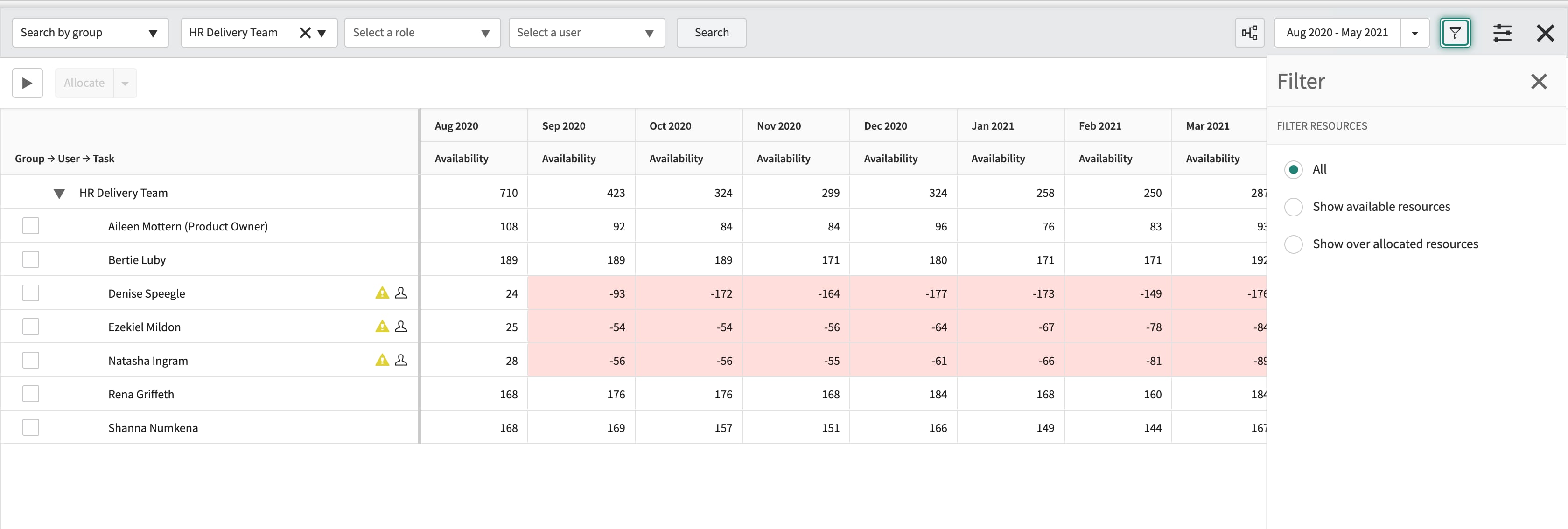Close the Filter panel with its X
Image resolution: width=1568 pixels, height=529 pixels.
pos(1539,81)
